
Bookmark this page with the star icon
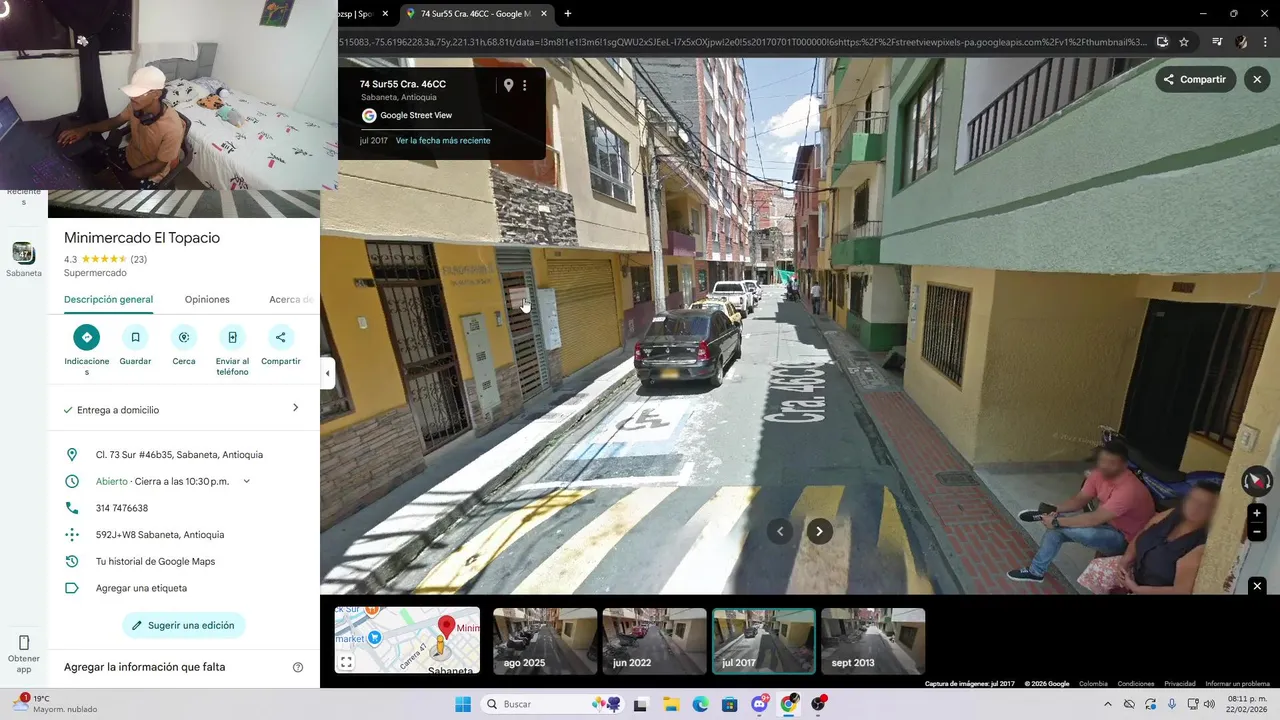[1184, 42]
